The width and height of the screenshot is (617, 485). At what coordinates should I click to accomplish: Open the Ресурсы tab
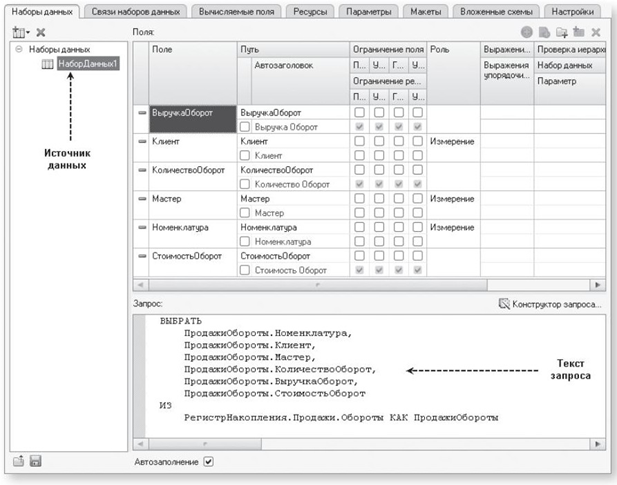(x=310, y=12)
